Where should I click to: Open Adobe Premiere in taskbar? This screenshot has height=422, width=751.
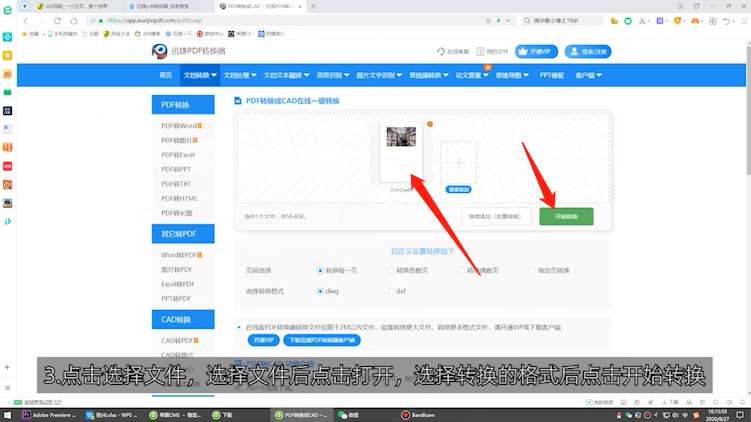click(x=48, y=415)
